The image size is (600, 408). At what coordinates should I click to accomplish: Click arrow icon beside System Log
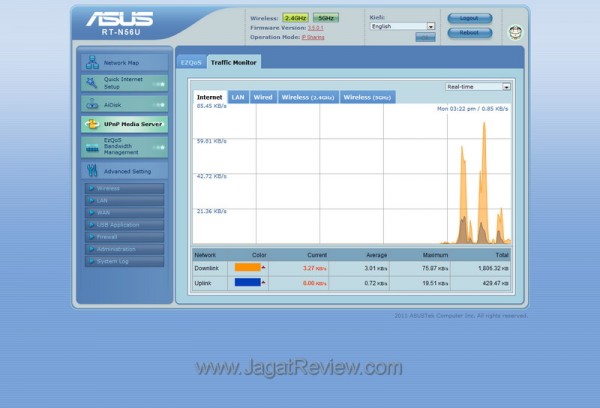click(91, 261)
